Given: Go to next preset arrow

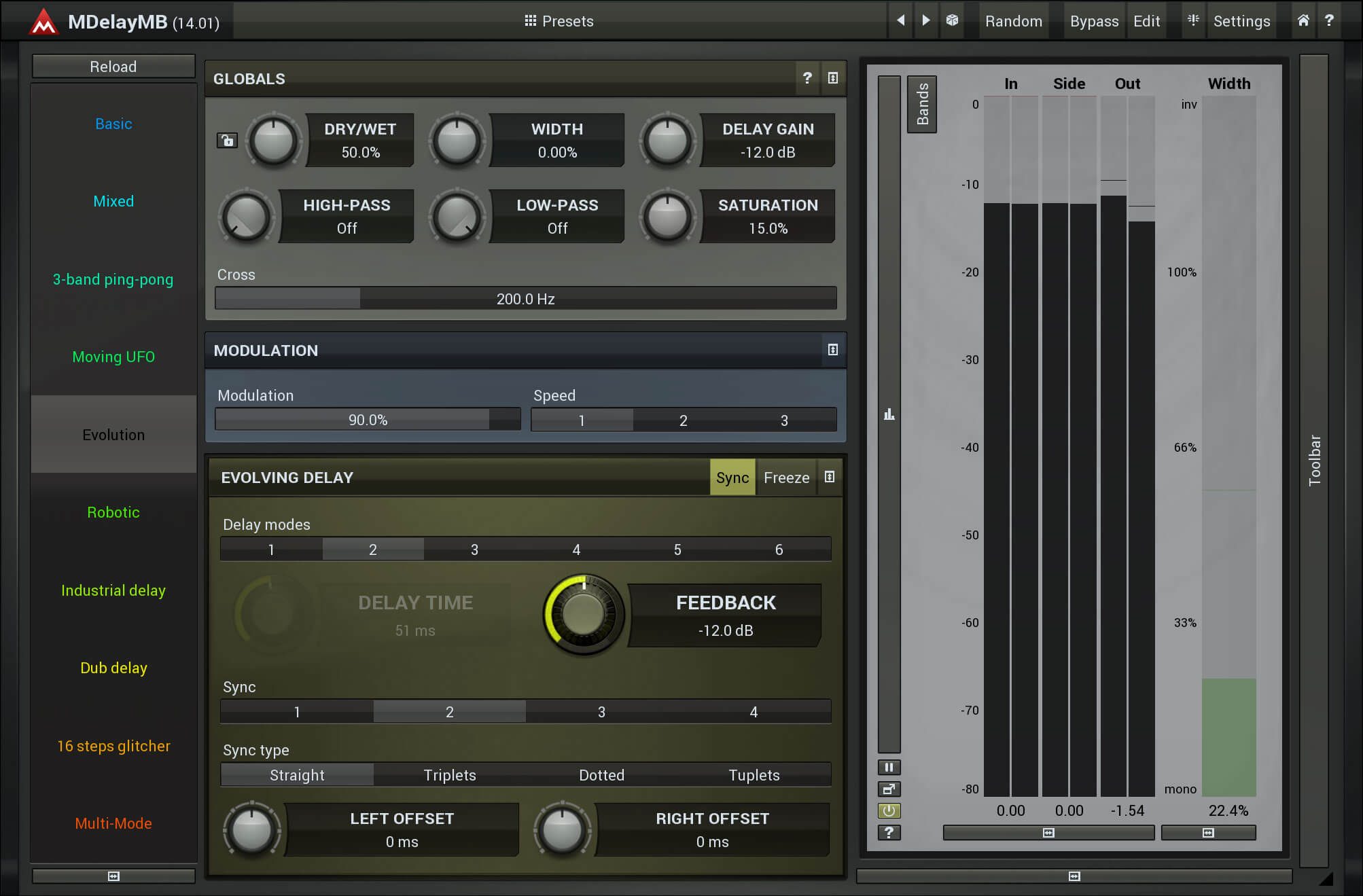Looking at the screenshot, I should point(925,20).
